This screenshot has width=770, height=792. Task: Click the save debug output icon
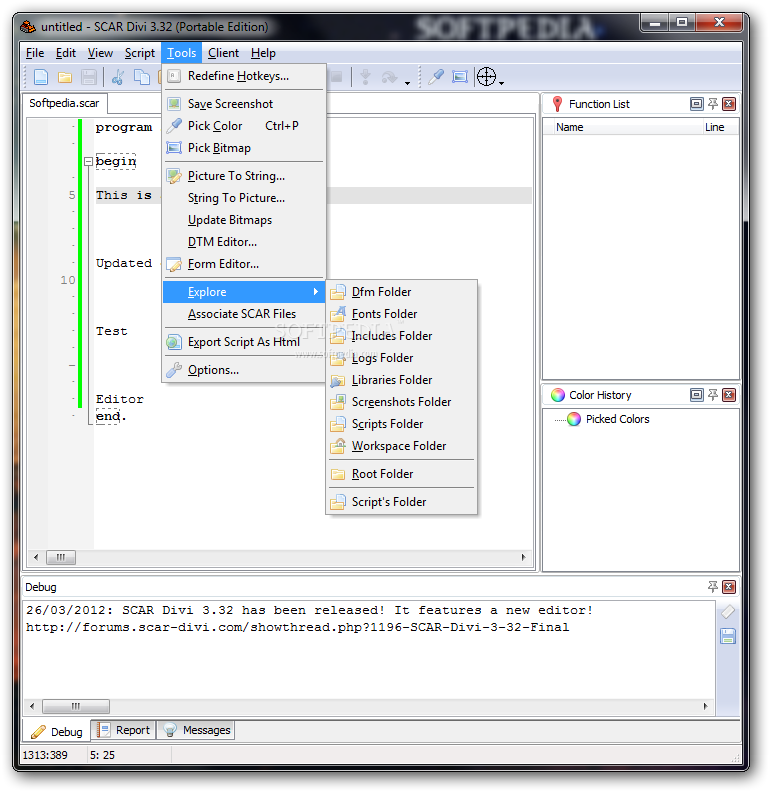click(728, 636)
